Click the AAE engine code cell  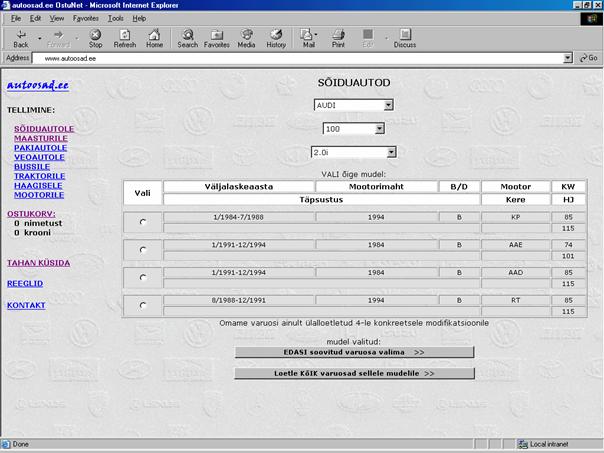[515, 245]
